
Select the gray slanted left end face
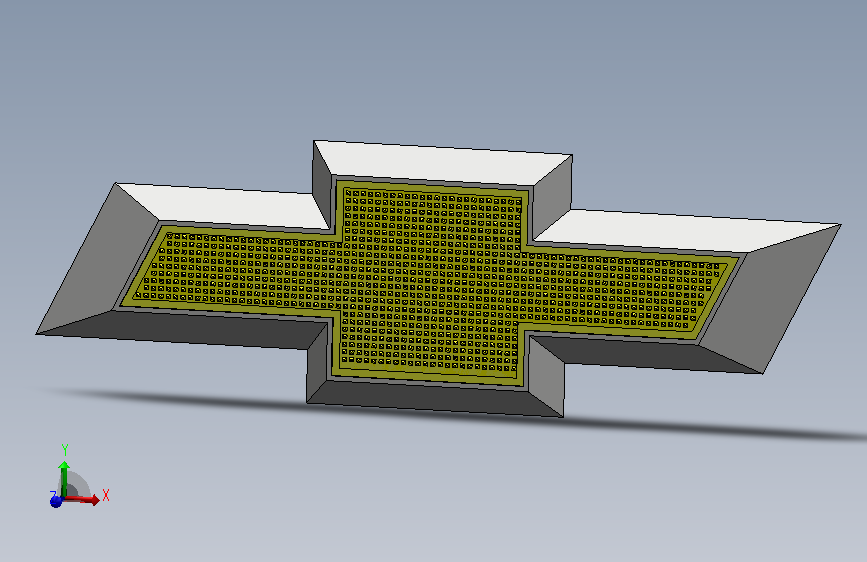tap(97, 260)
